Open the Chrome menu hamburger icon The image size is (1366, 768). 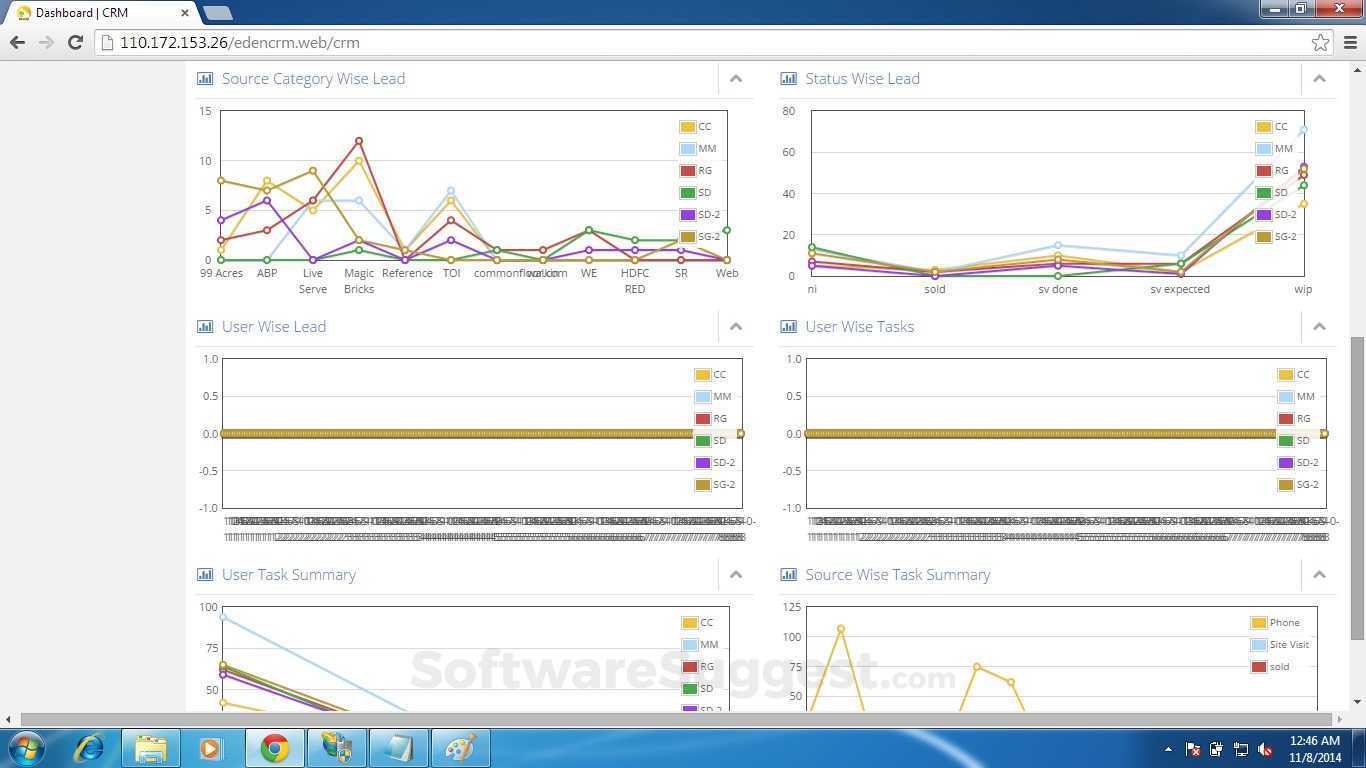(x=1350, y=42)
